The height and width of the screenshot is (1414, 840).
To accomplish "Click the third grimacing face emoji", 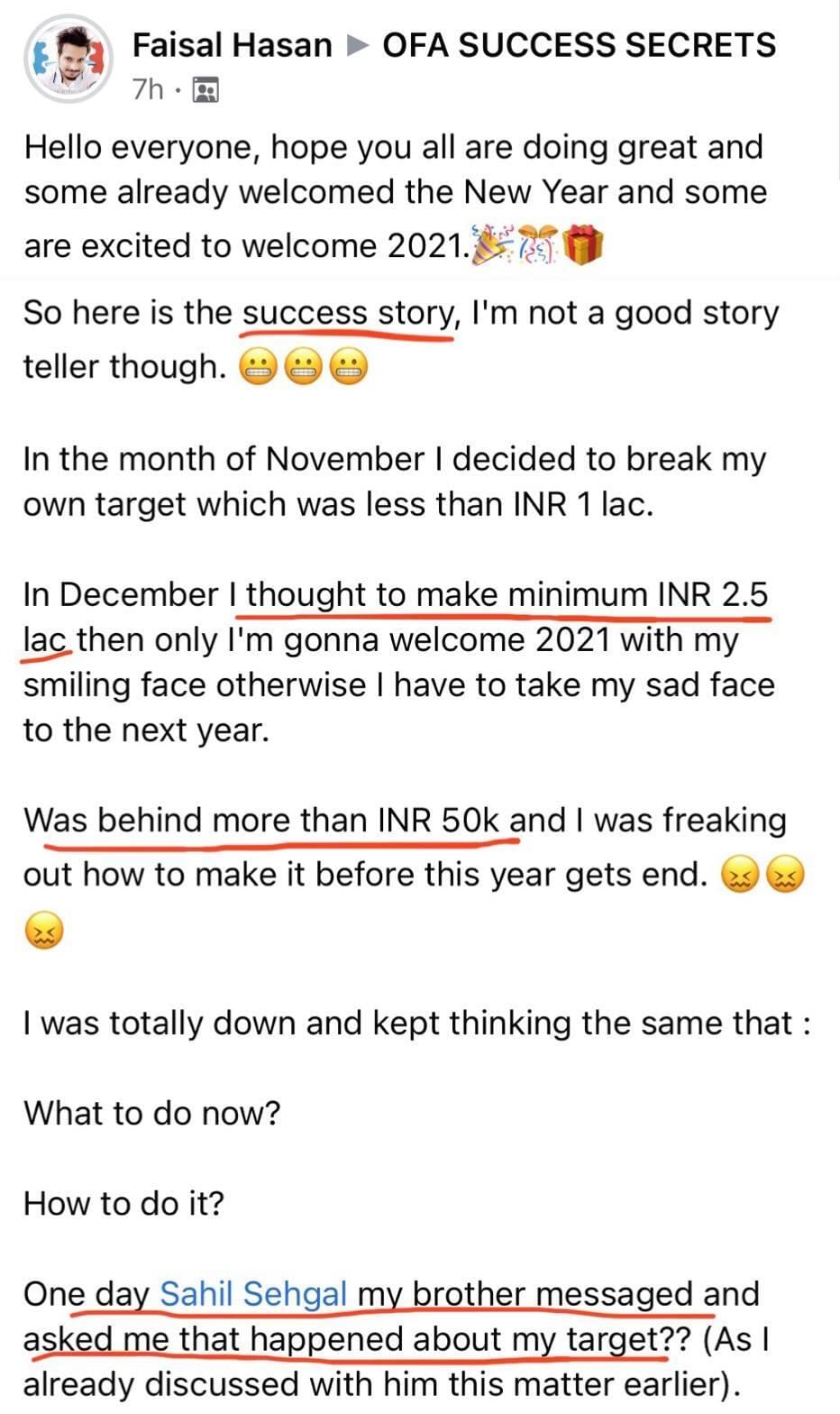I will click(348, 368).
